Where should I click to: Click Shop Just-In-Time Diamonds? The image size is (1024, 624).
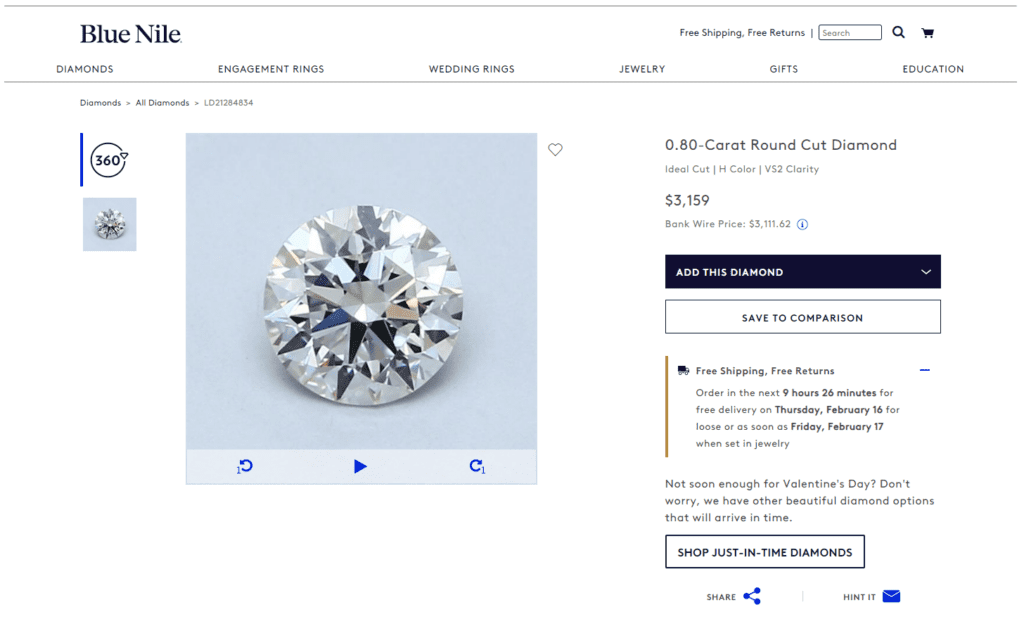tap(765, 551)
